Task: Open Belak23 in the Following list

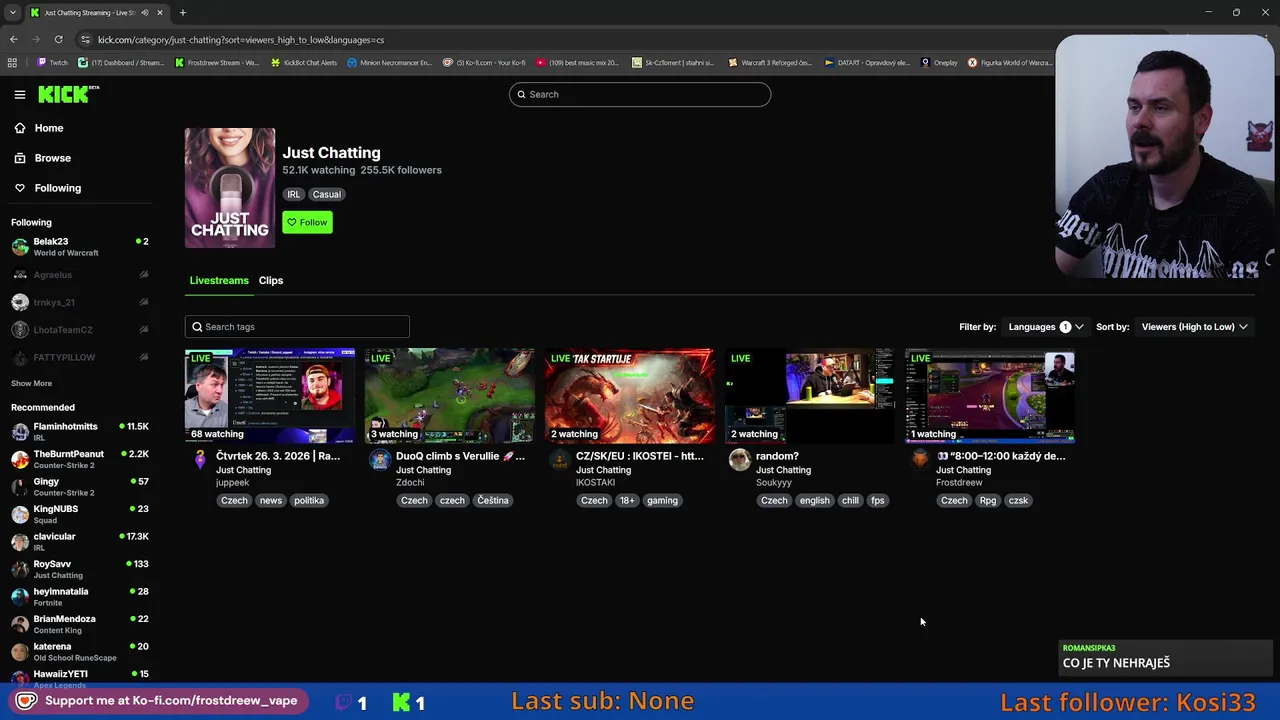Action: click(80, 247)
